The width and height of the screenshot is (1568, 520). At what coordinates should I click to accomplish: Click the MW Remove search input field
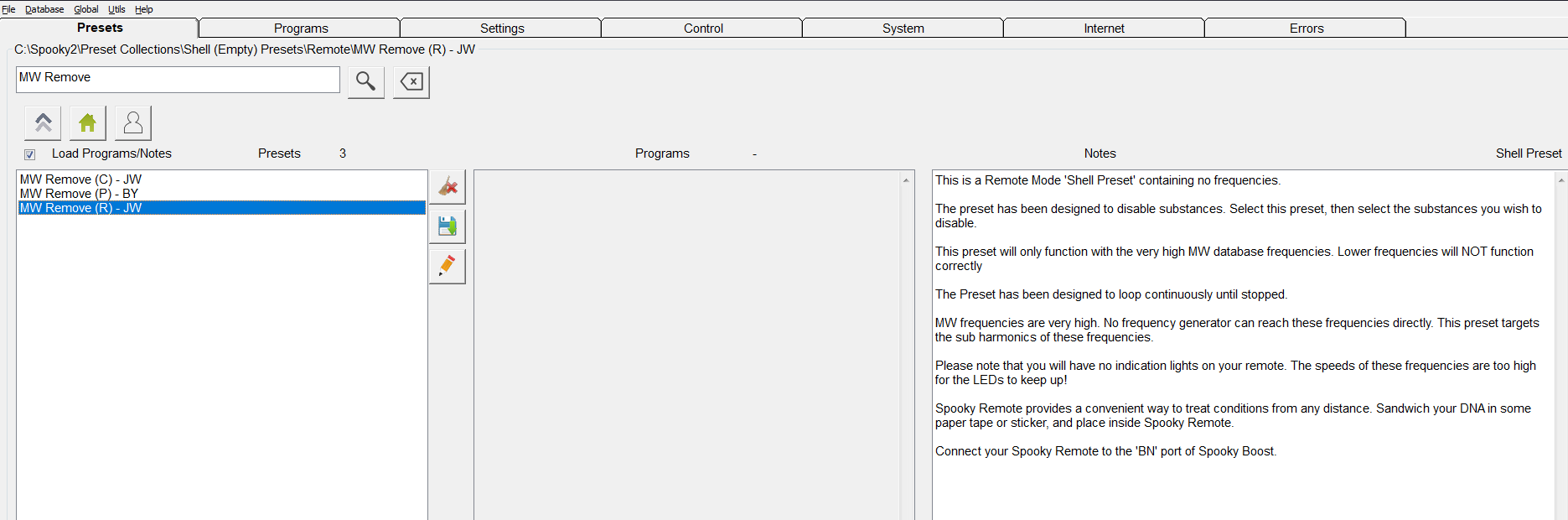point(178,78)
